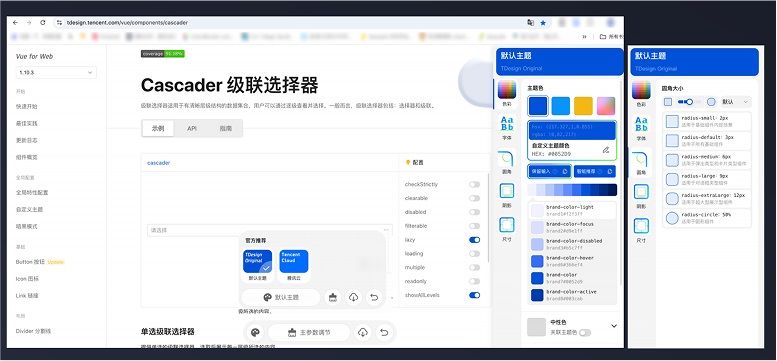This screenshot has height=361, width=777.
Task: Click the undo arrow in the bottom floating bar
Action: 384,332
